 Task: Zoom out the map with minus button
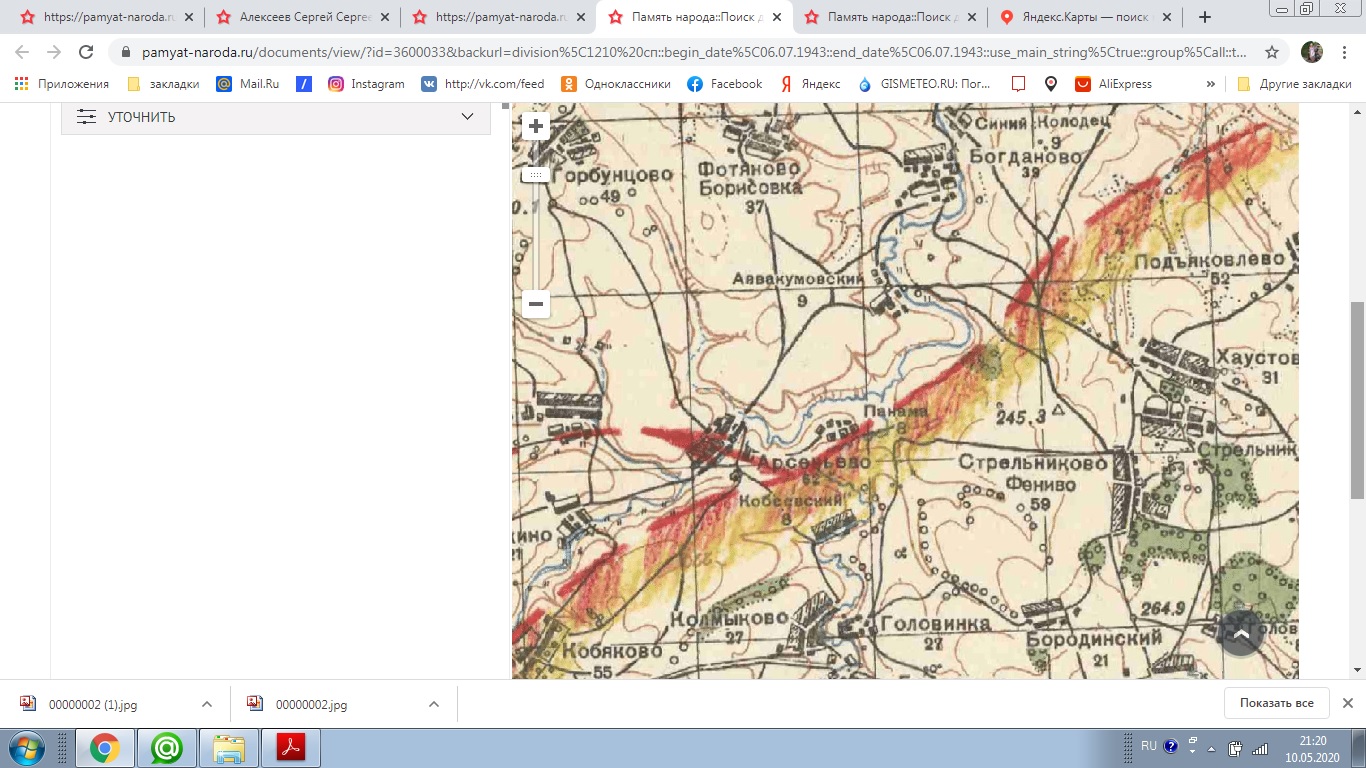coord(536,304)
